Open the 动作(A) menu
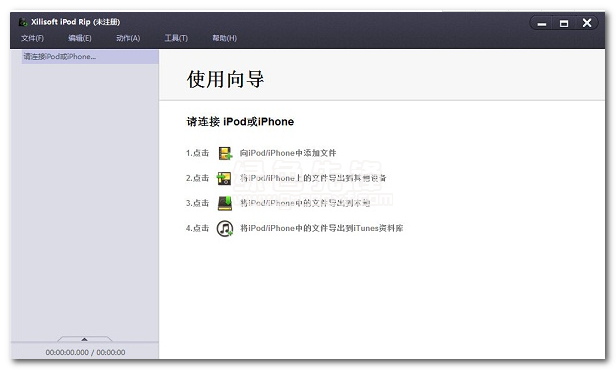The image size is (616, 370). coord(128,38)
